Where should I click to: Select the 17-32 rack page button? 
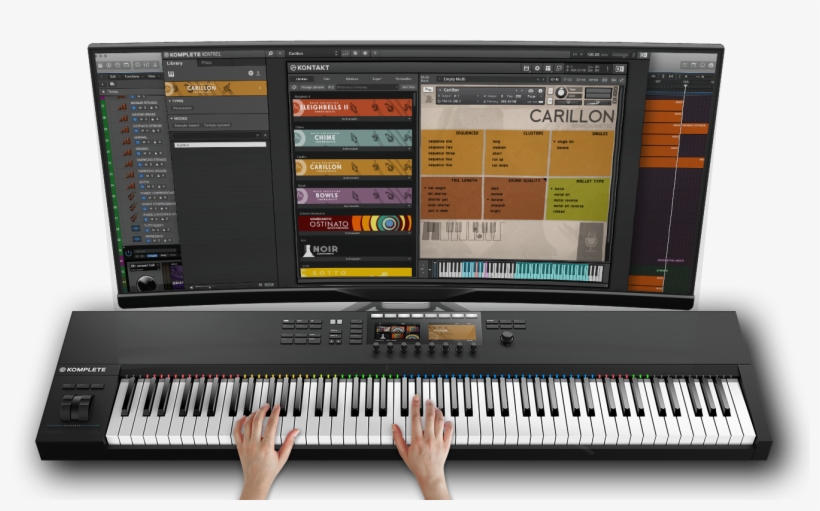pyautogui.click(x=567, y=80)
